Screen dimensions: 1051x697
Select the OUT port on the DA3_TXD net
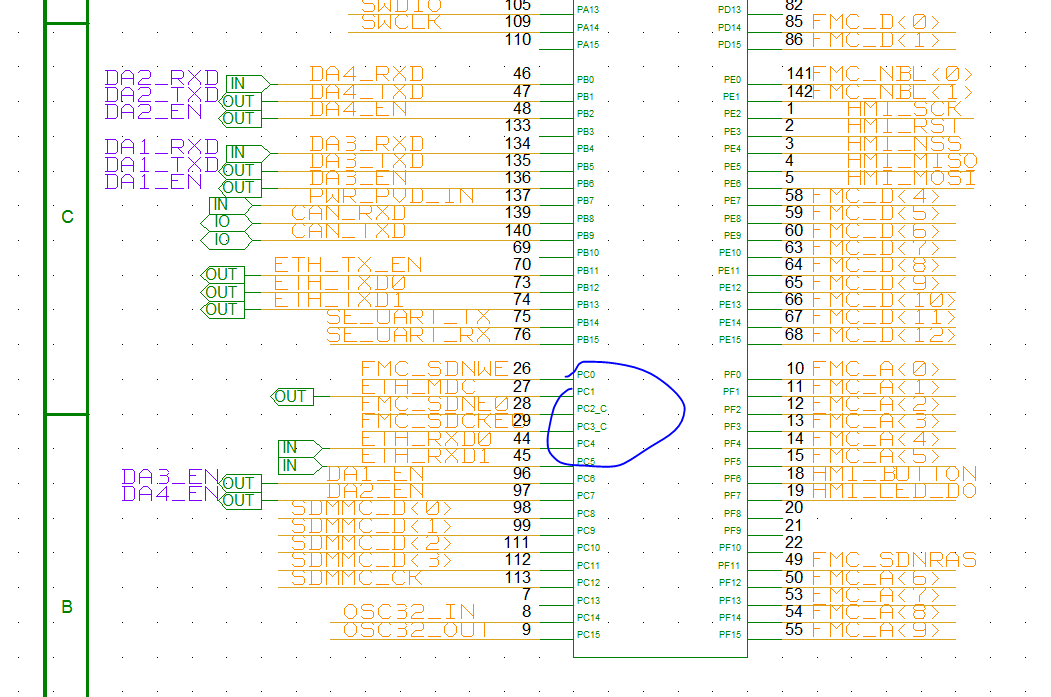coord(239,170)
